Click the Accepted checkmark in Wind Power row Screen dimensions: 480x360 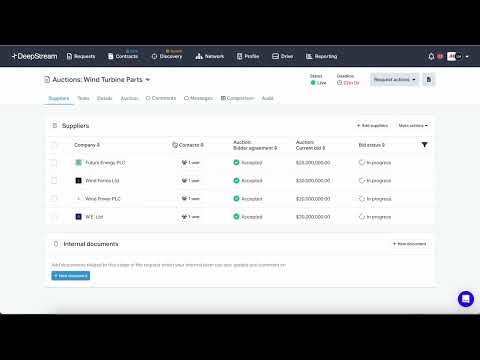coord(236,199)
